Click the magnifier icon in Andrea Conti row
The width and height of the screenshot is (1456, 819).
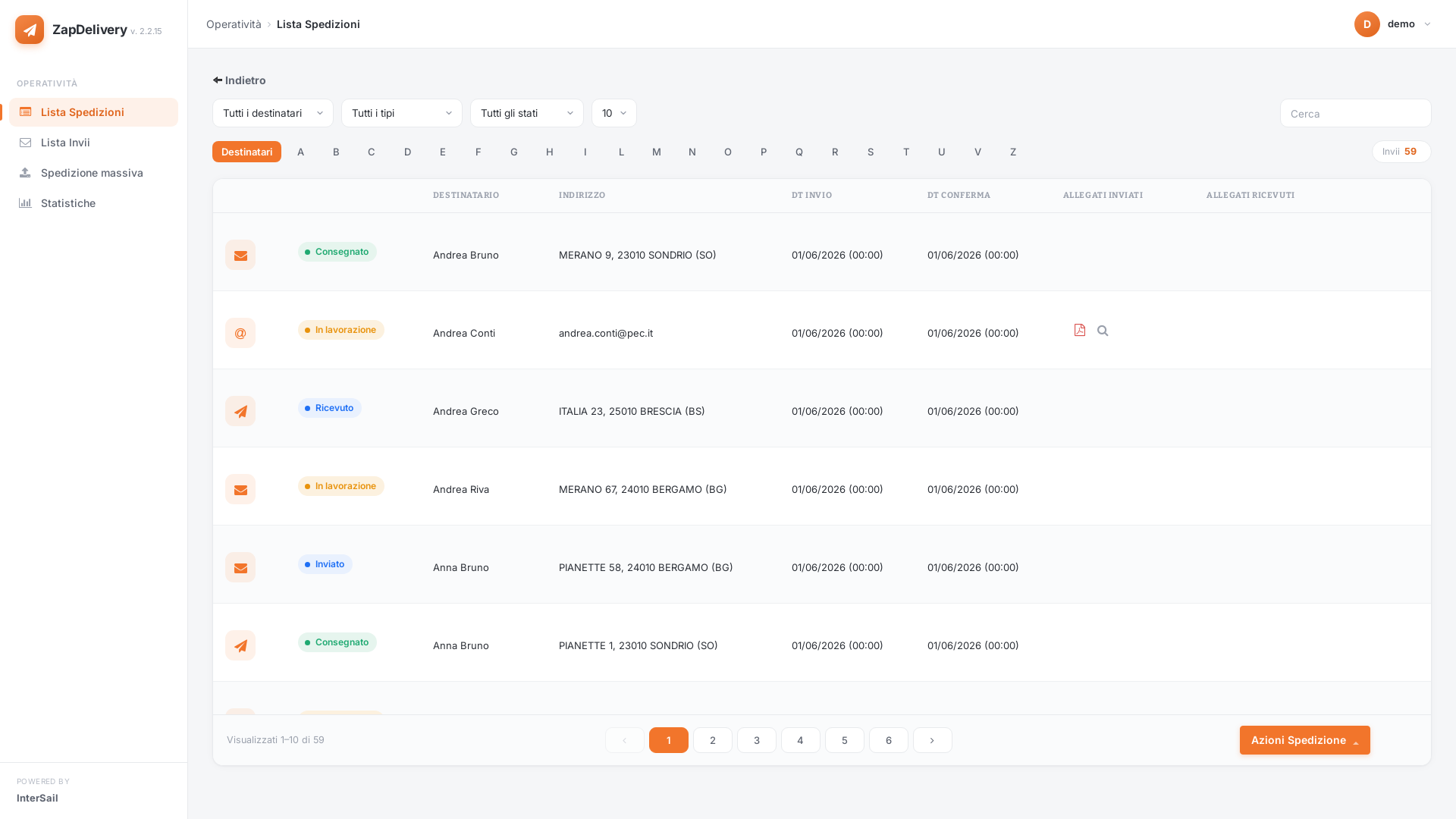[1103, 331]
